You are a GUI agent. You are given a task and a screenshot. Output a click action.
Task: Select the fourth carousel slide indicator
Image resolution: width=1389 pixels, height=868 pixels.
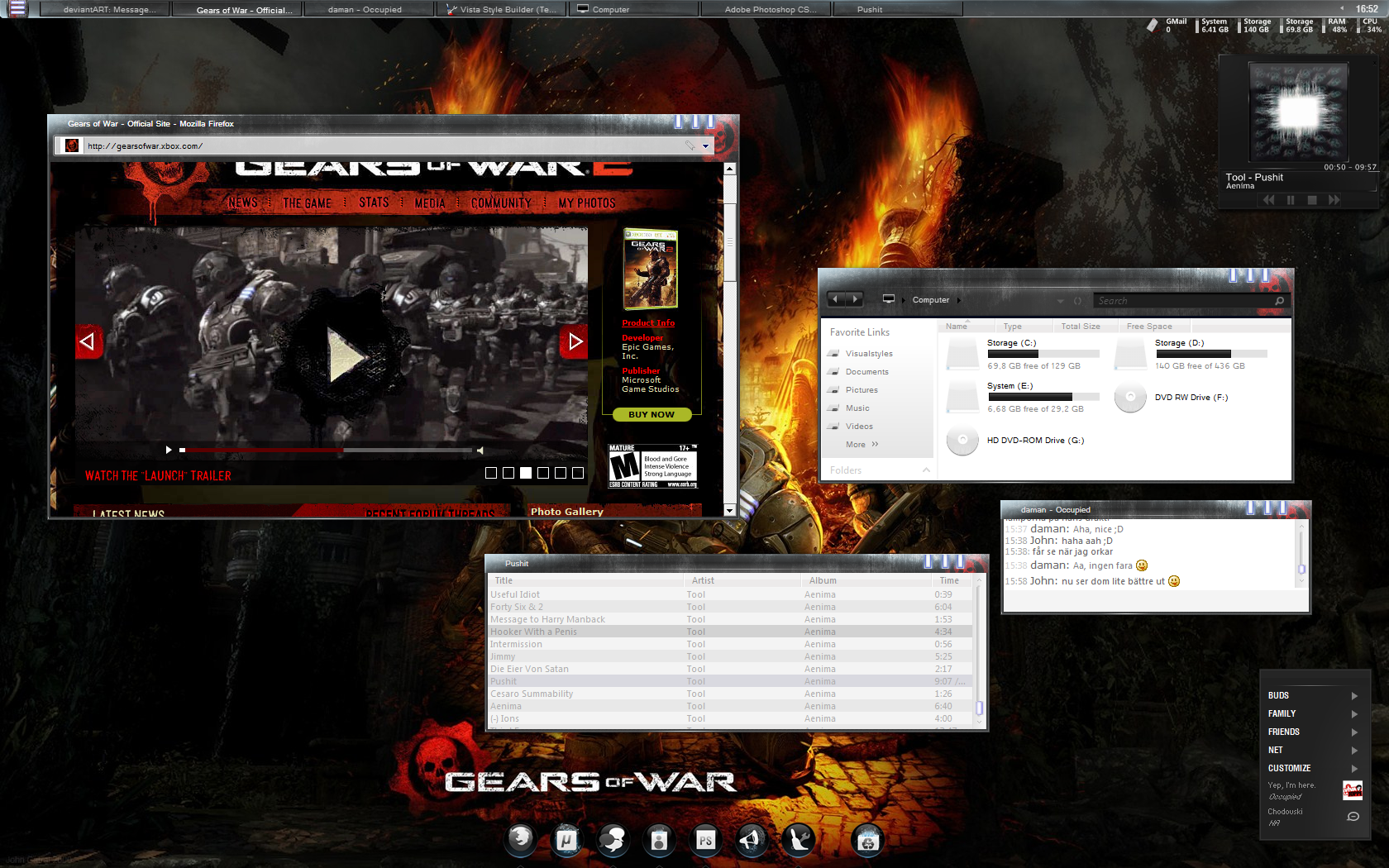(543, 473)
